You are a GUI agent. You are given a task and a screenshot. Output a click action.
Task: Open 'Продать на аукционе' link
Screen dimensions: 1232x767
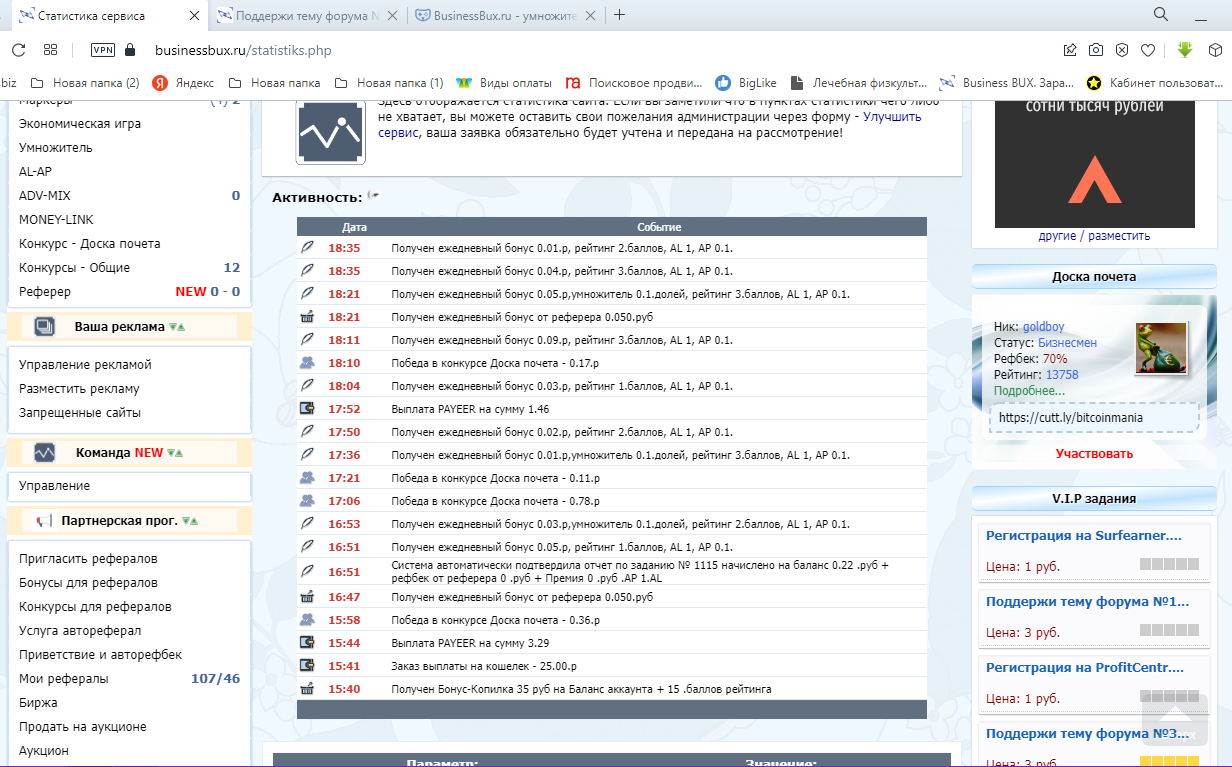(83, 727)
